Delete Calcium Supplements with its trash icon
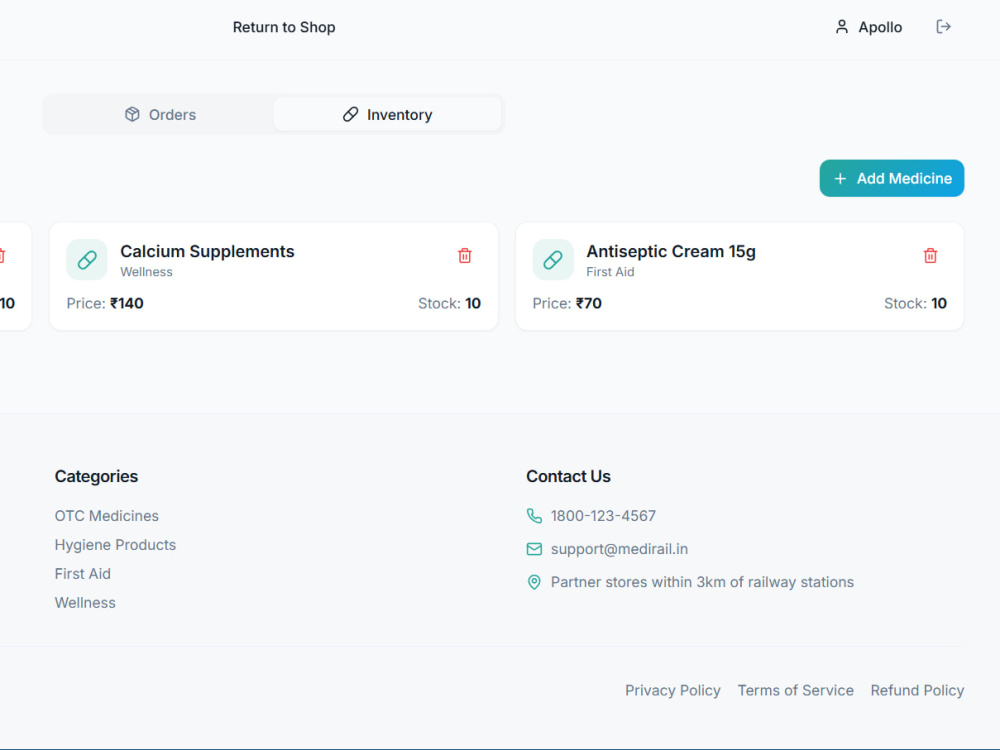1000x750 pixels. pos(465,256)
